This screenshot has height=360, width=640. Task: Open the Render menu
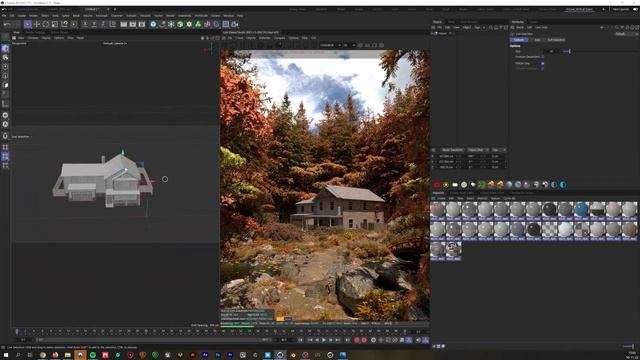(x=170, y=16)
